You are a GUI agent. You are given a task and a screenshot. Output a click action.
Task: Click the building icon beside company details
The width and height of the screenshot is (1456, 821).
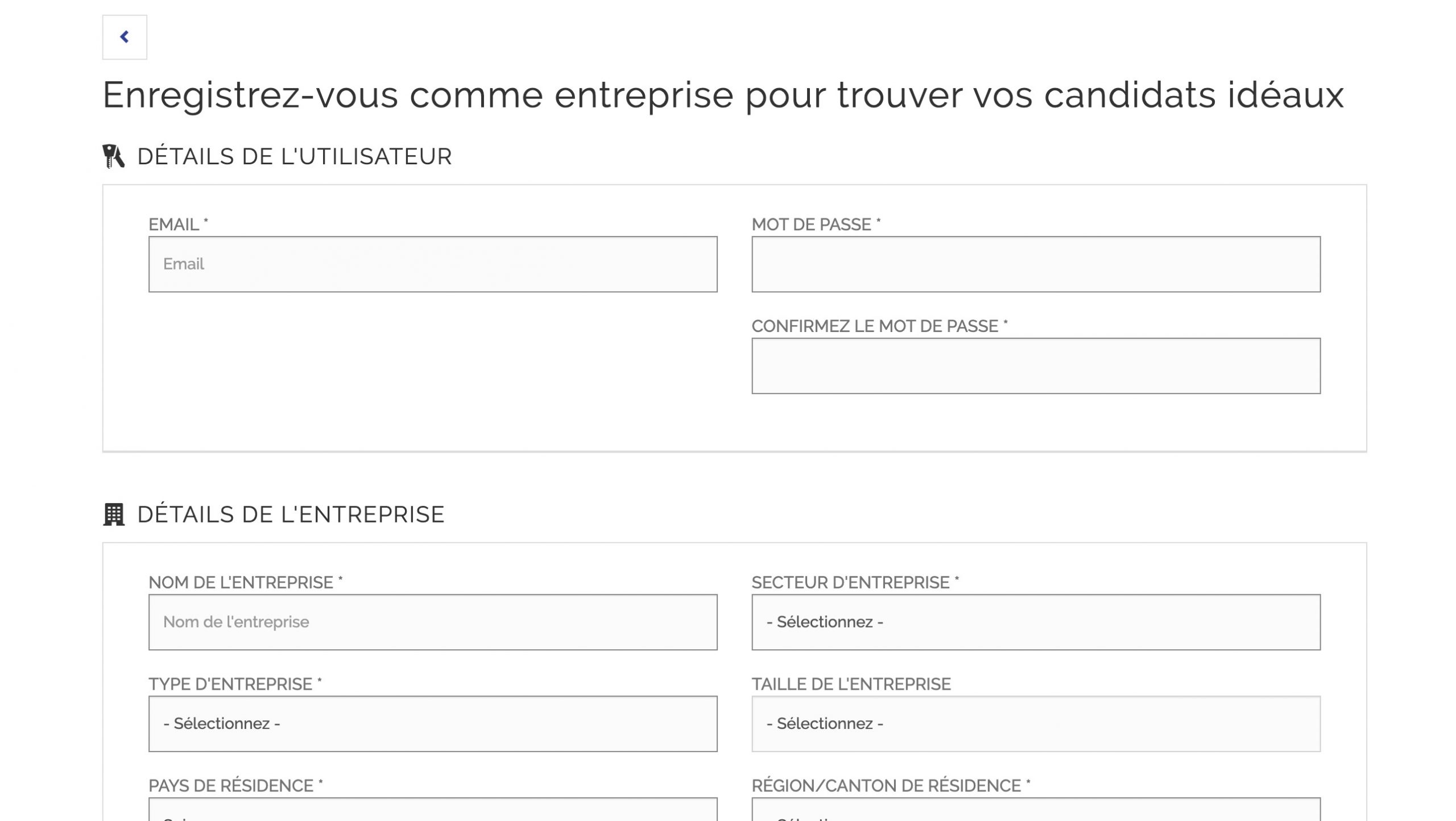[x=114, y=515]
